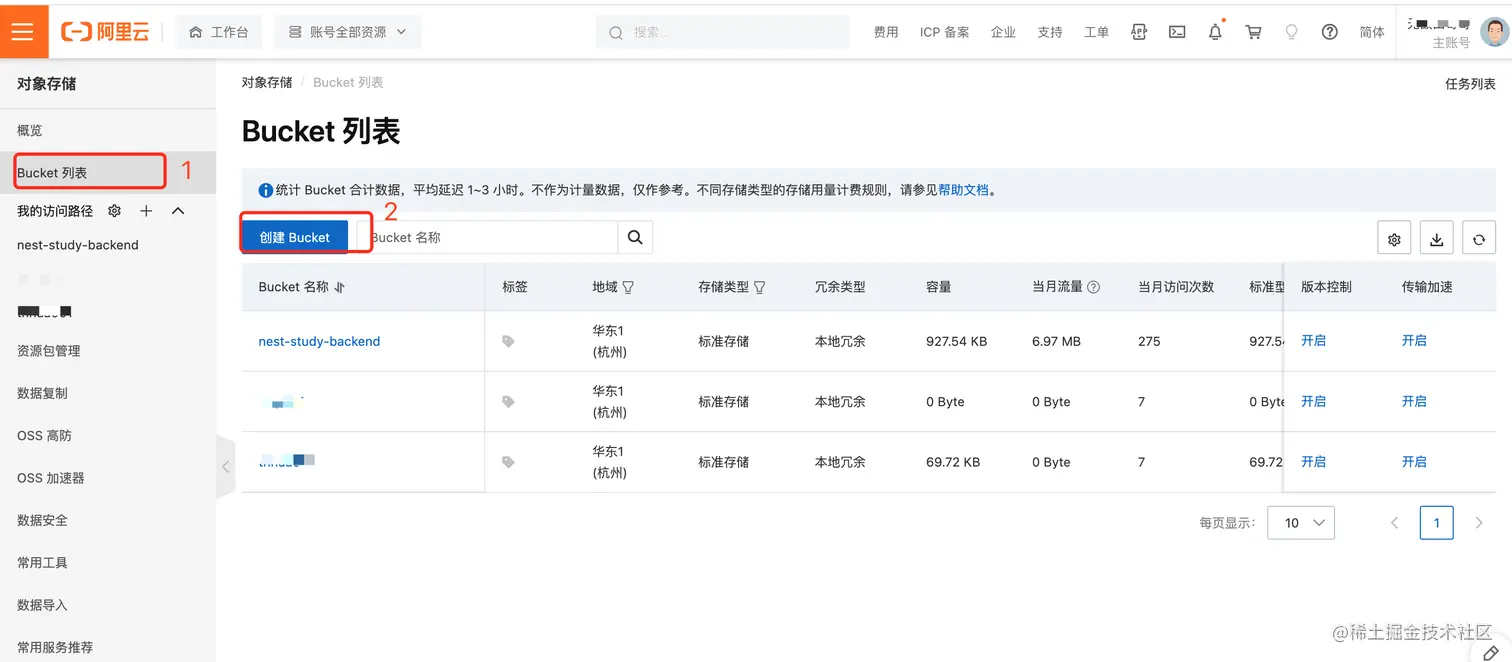Click the bucket search magnifier

click(x=635, y=237)
